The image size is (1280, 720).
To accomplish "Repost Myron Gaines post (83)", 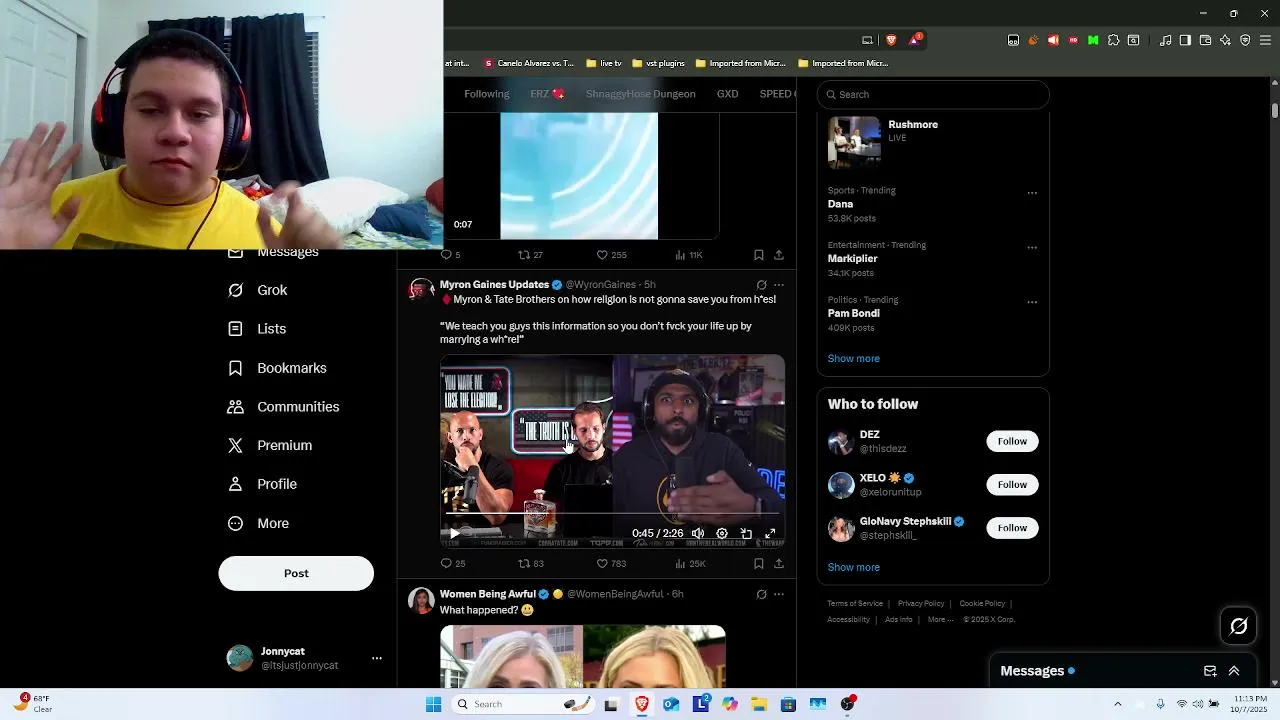I will click(x=530, y=564).
